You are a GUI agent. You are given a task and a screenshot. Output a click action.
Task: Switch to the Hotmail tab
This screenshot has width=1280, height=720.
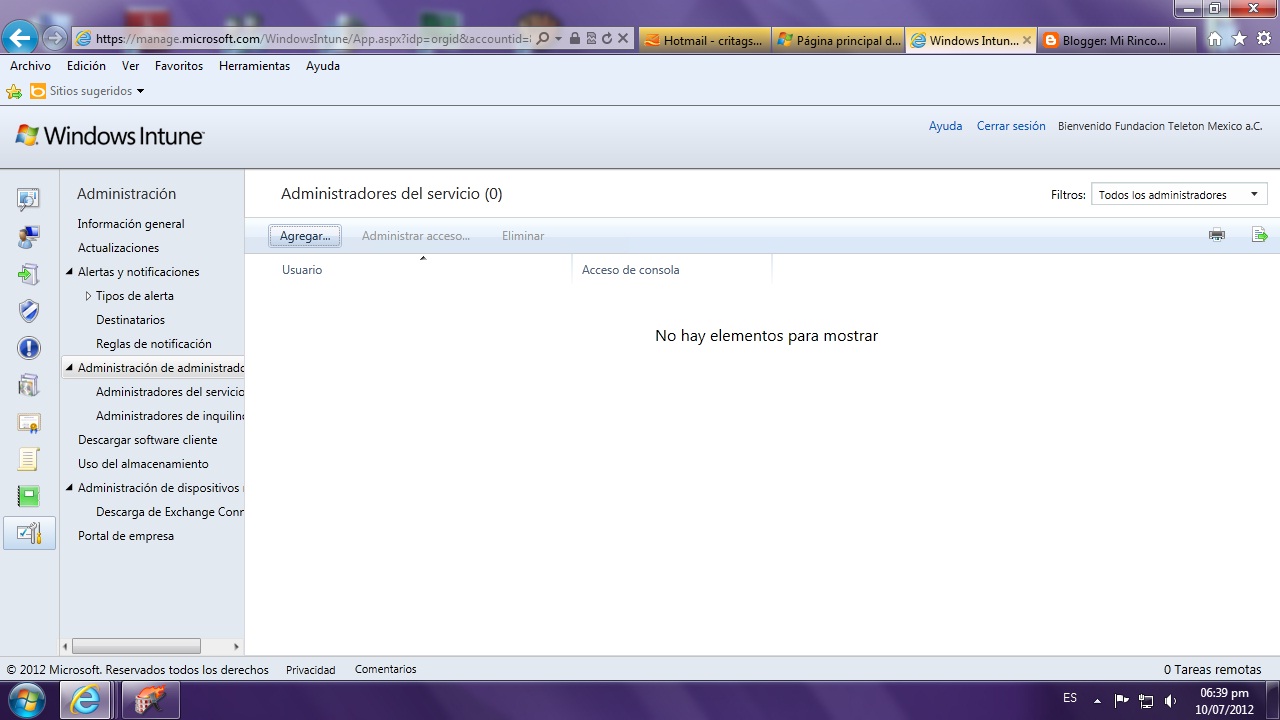(704, 40)
